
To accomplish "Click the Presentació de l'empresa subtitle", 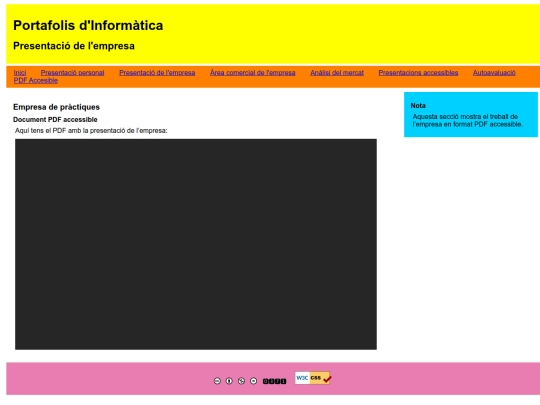I will [74, 46].
